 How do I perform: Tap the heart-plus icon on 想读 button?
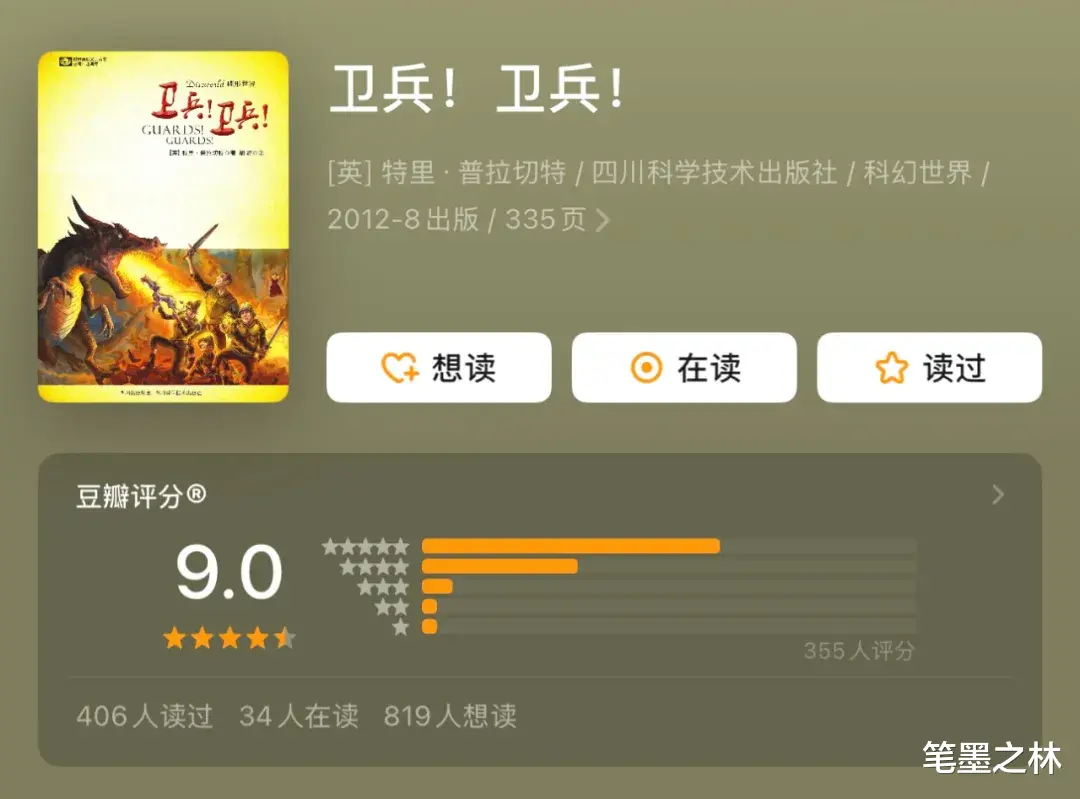pyautogui.click(x=399, y=367)
